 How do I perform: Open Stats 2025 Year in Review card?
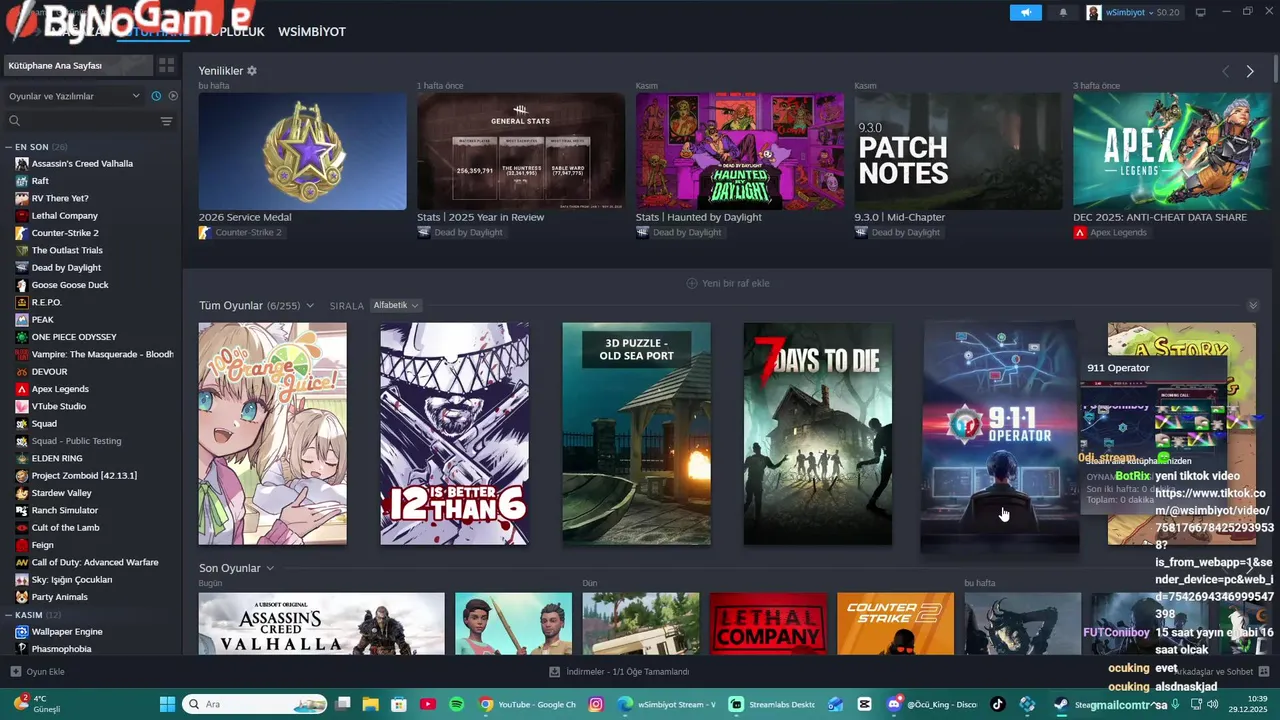(x=521, y=151)
